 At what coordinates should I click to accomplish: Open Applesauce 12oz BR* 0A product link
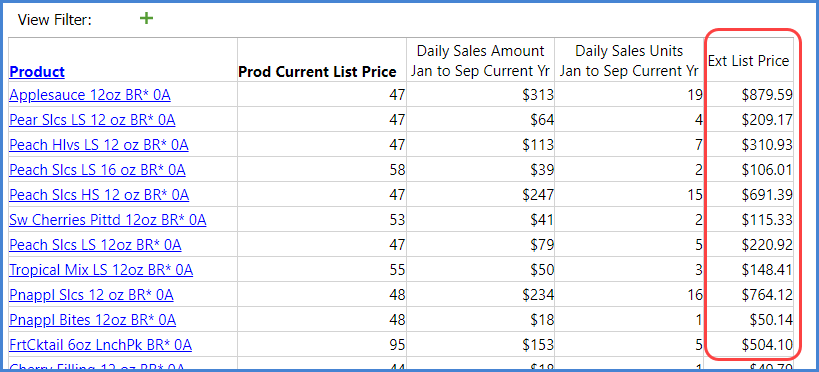90,95
